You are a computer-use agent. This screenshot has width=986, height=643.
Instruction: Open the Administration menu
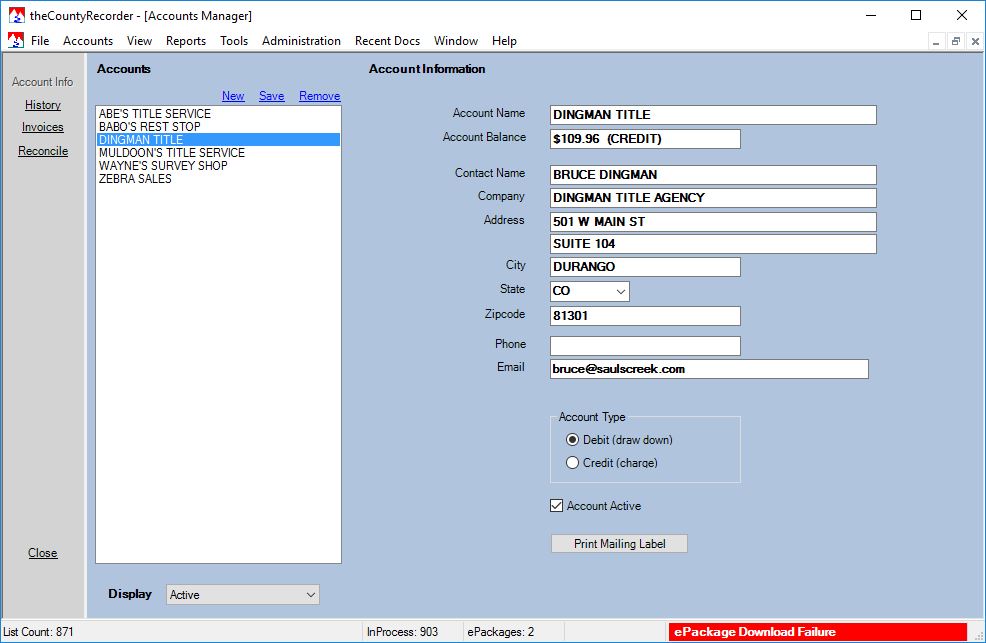click(301, 41)
